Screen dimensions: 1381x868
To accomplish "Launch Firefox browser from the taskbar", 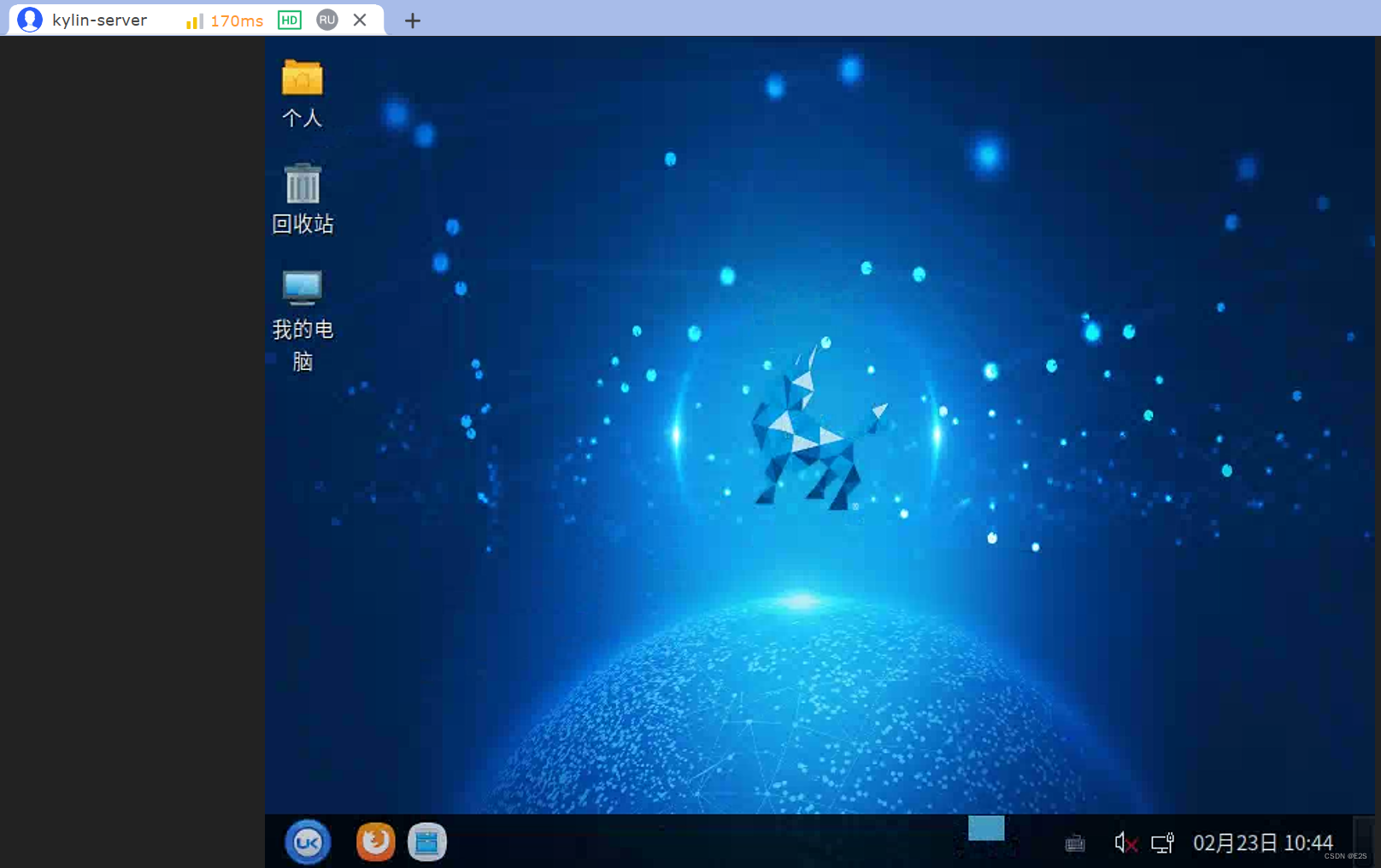I will 375,842.
